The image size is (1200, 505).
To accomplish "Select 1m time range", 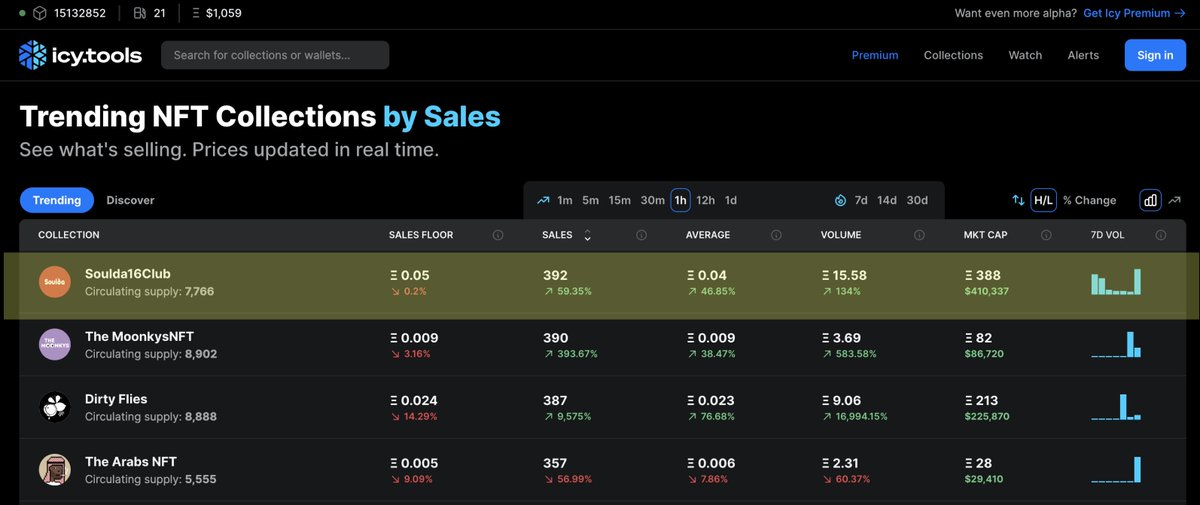I will 565,200.
